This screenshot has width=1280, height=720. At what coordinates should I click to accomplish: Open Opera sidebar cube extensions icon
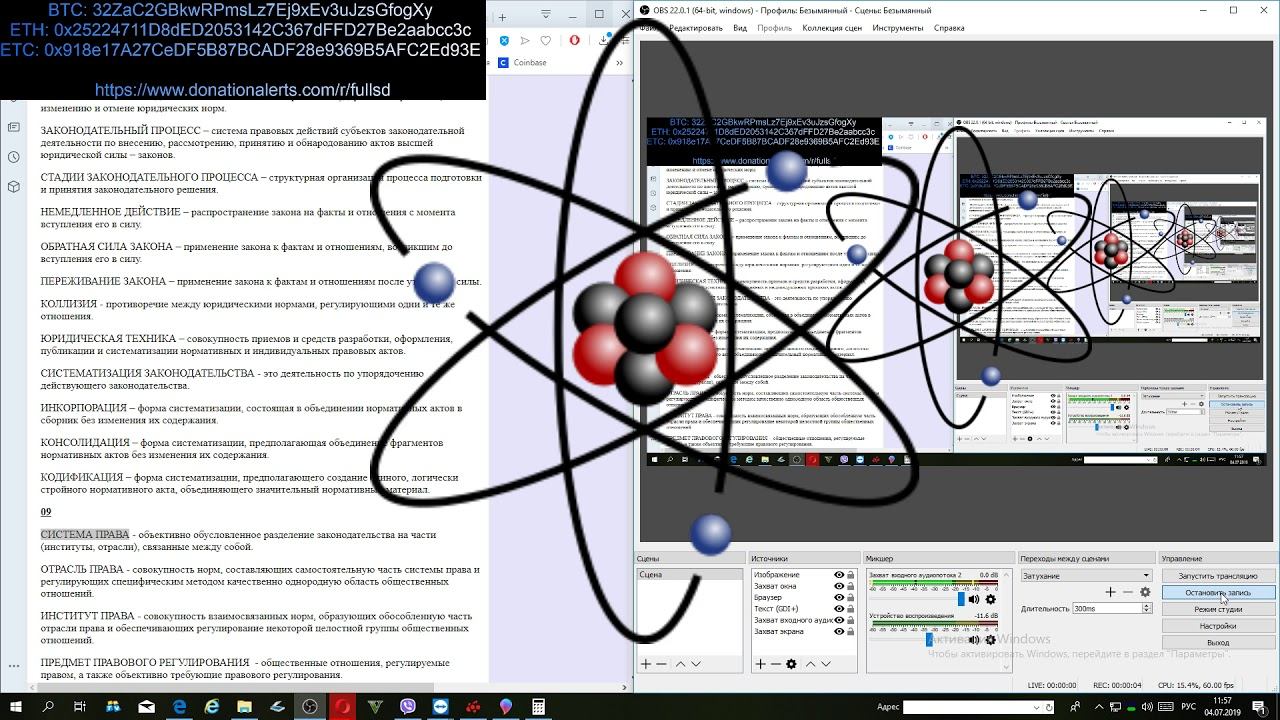tap(13, 186)
